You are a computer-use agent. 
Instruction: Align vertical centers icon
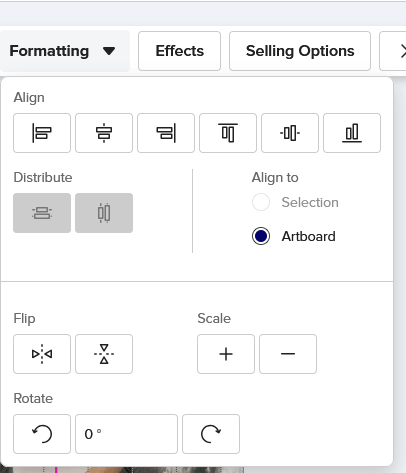click(x=290, y=133)
